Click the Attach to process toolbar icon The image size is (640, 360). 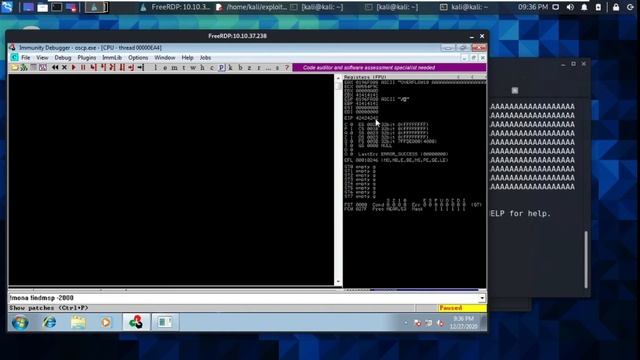click(24, 67)
